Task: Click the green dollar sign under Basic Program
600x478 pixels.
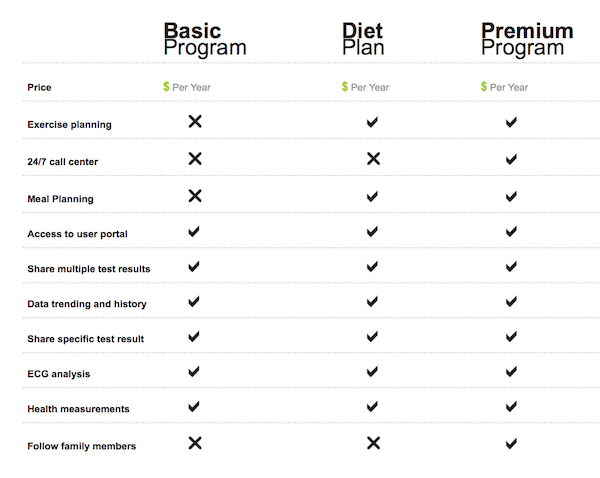Action: pyautogui.click(x=166, y=87)
